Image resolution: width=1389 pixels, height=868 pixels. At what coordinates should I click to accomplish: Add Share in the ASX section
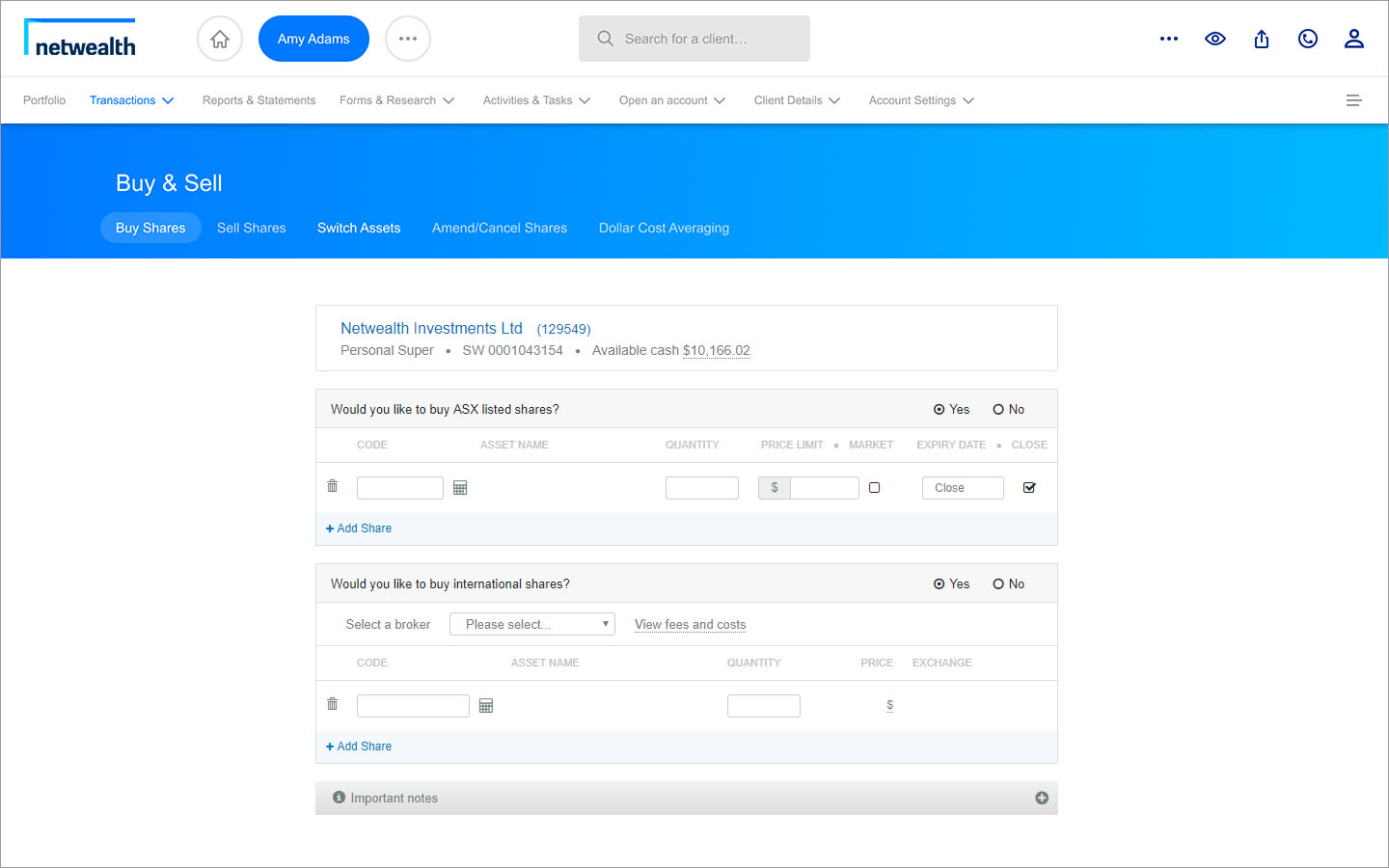pos(359,529)
